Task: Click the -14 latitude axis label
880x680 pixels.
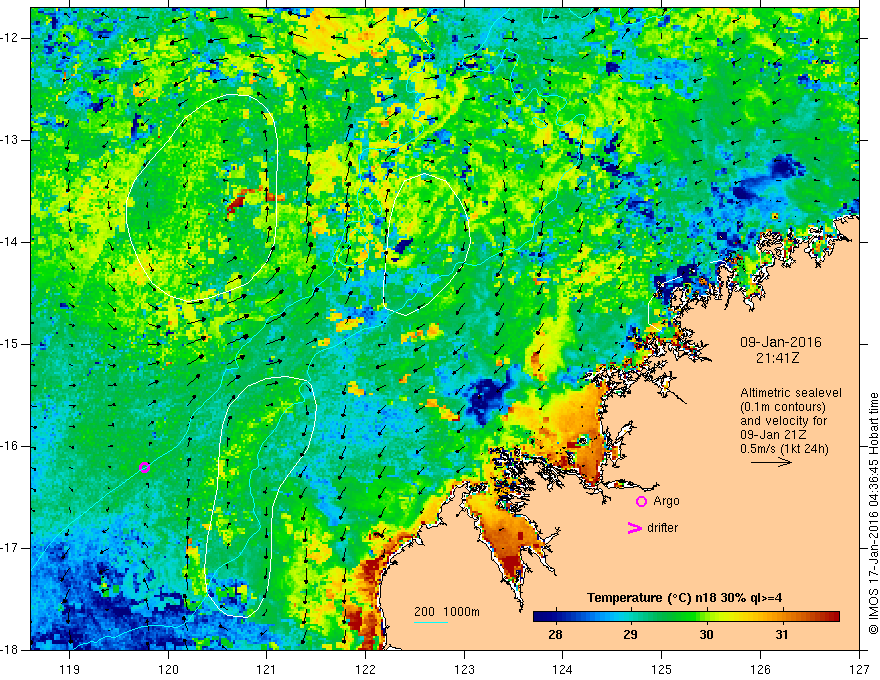Action: pyautogui.click(x=10, y=242)
